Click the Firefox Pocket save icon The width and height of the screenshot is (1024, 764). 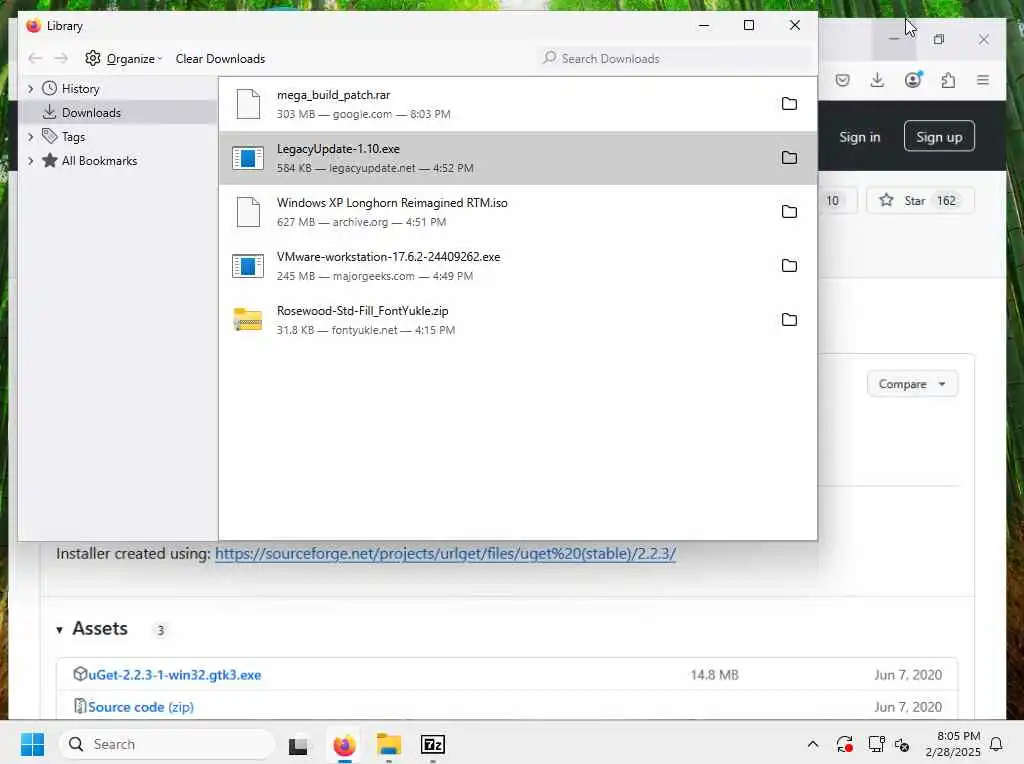pos(842,80)
